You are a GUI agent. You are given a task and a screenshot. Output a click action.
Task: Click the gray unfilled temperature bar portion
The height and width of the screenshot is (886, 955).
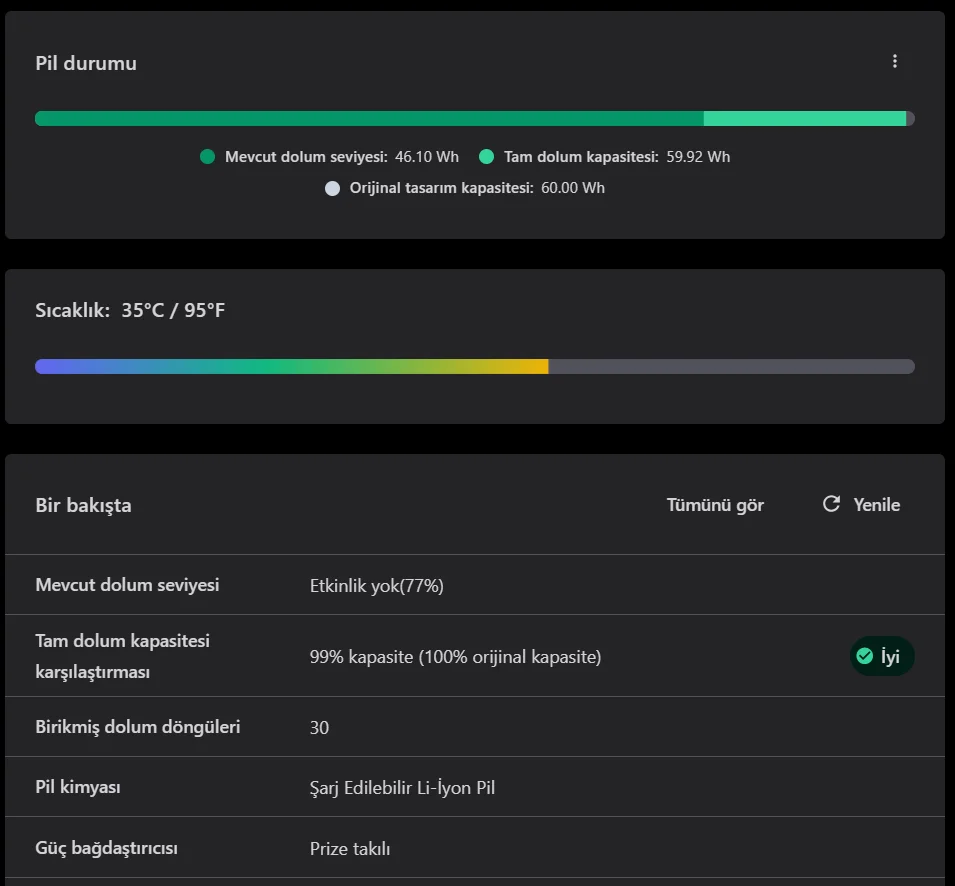pos(731,367)
